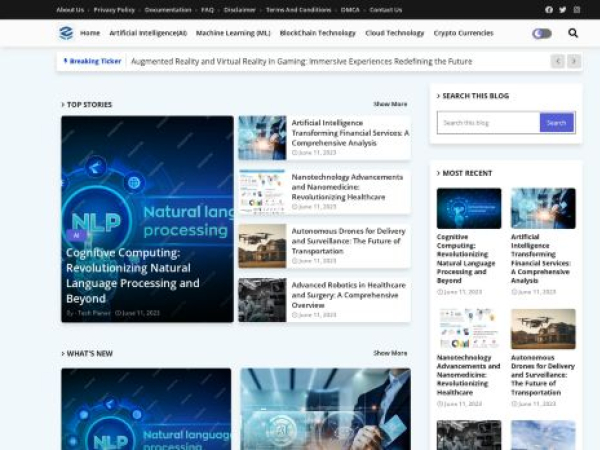The height and width of the screenshot is (450, 600).
Task: Open Autonomous Drones article thumbnail in Top Stories
Action: [x=262, y=245]
